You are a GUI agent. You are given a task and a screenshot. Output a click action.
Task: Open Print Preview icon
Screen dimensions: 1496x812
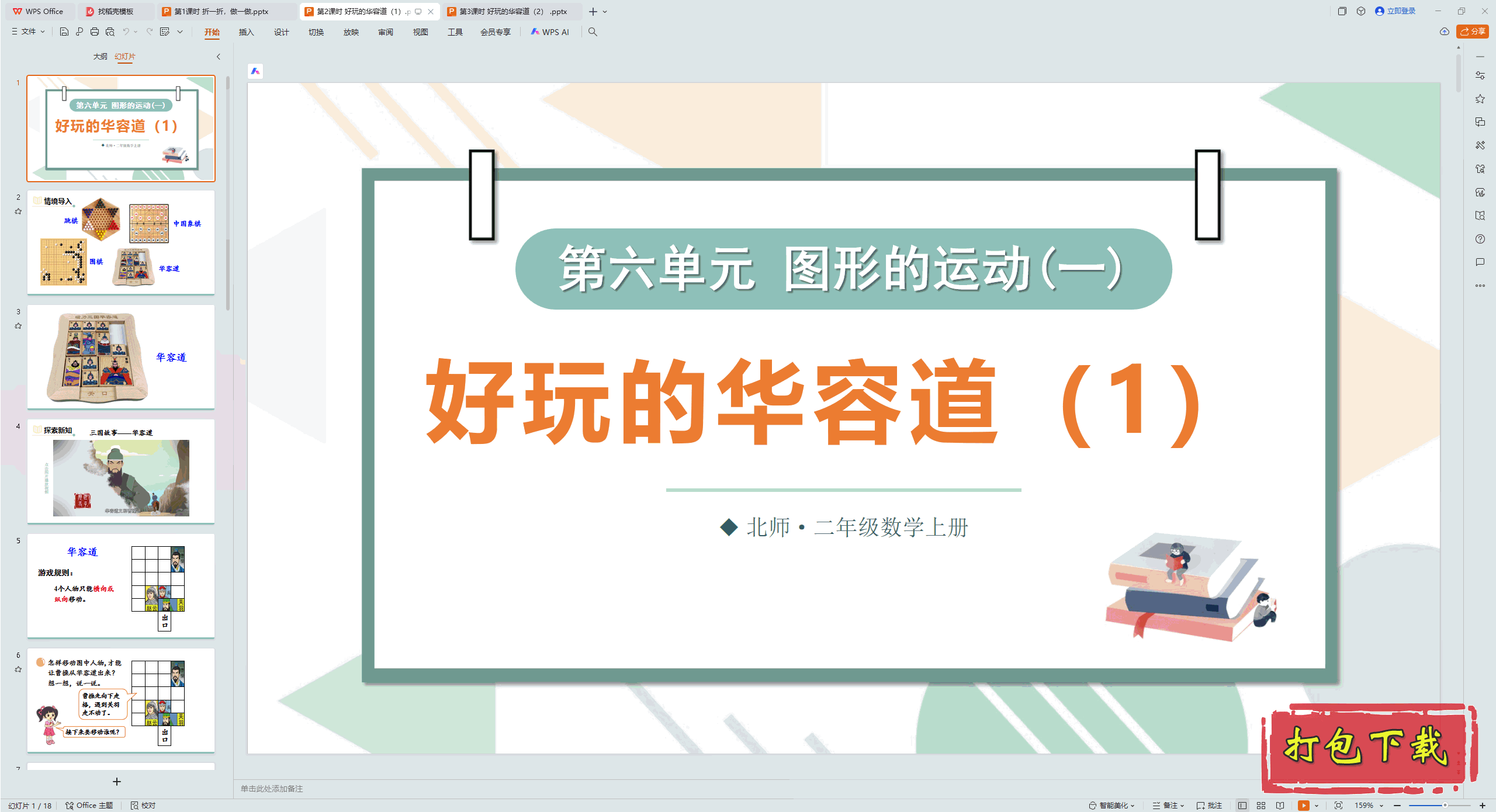(x=110, y=32)
